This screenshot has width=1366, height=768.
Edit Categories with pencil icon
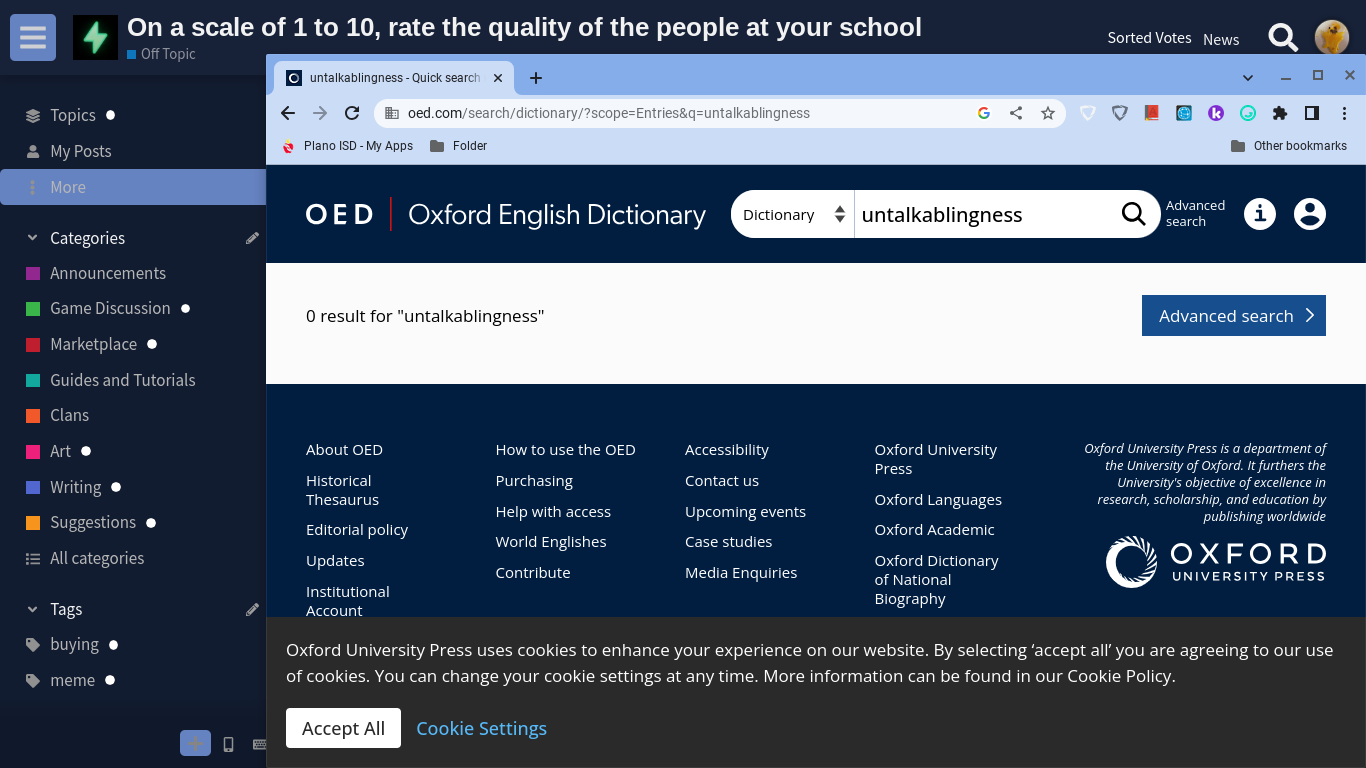[x=252, y=238]
